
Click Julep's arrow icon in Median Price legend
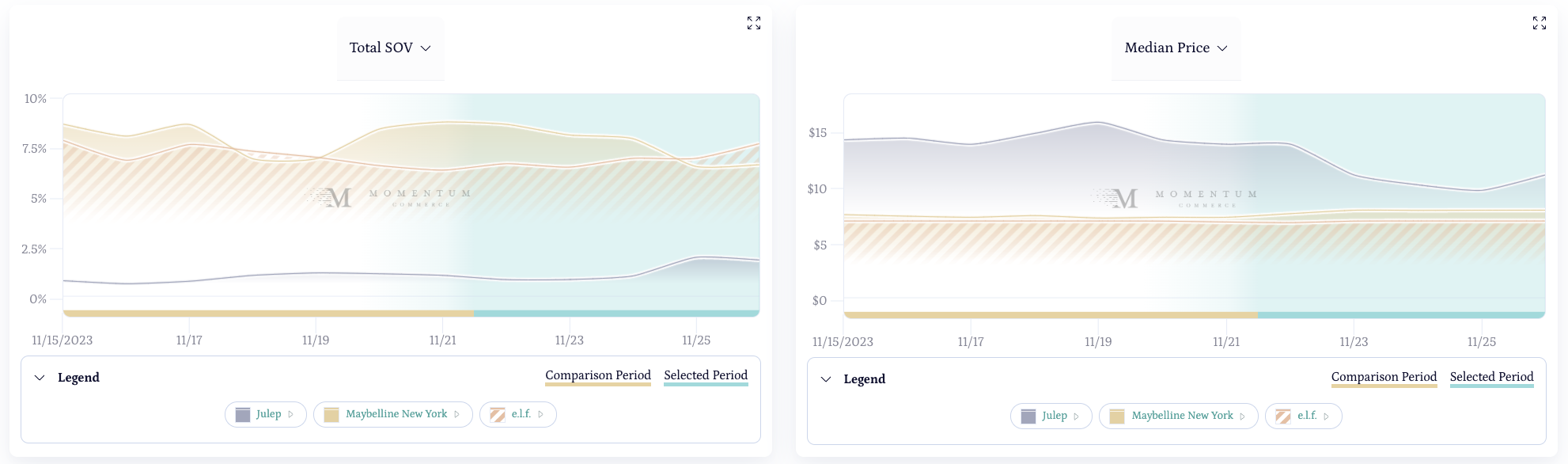pyautogui.click(x=1077, y=416)
